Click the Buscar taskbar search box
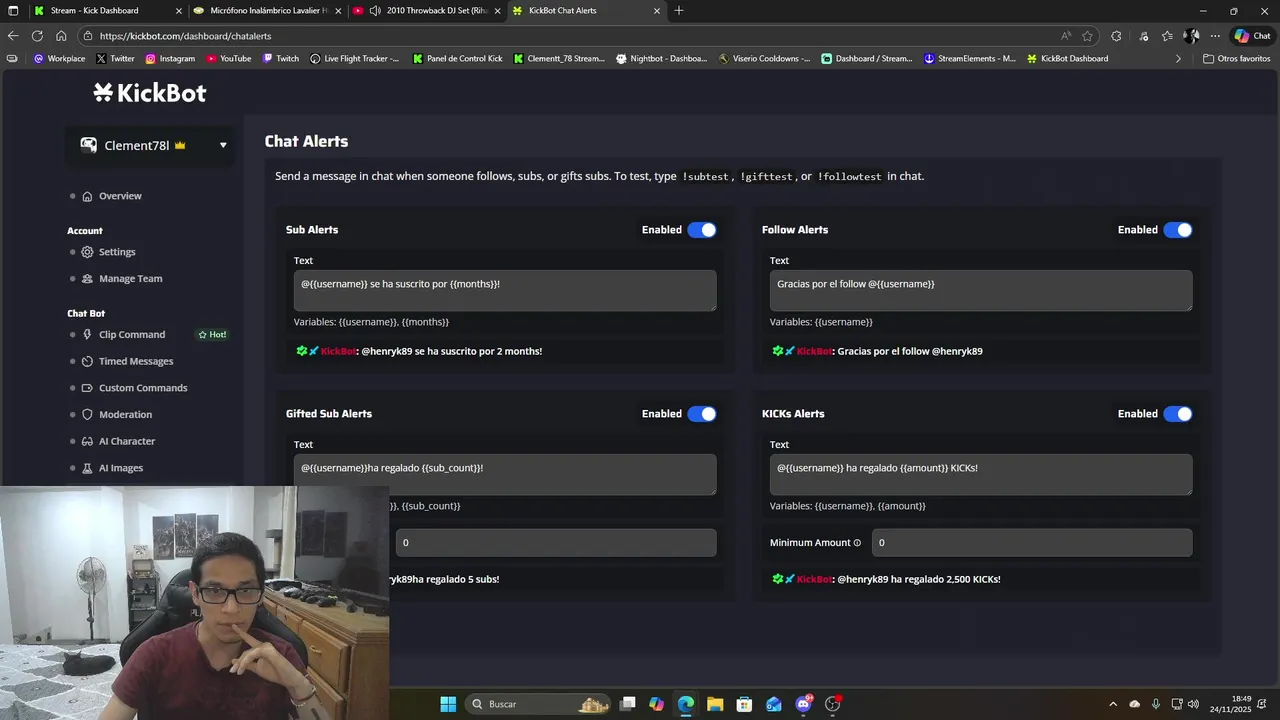 [x=538, y=704]
